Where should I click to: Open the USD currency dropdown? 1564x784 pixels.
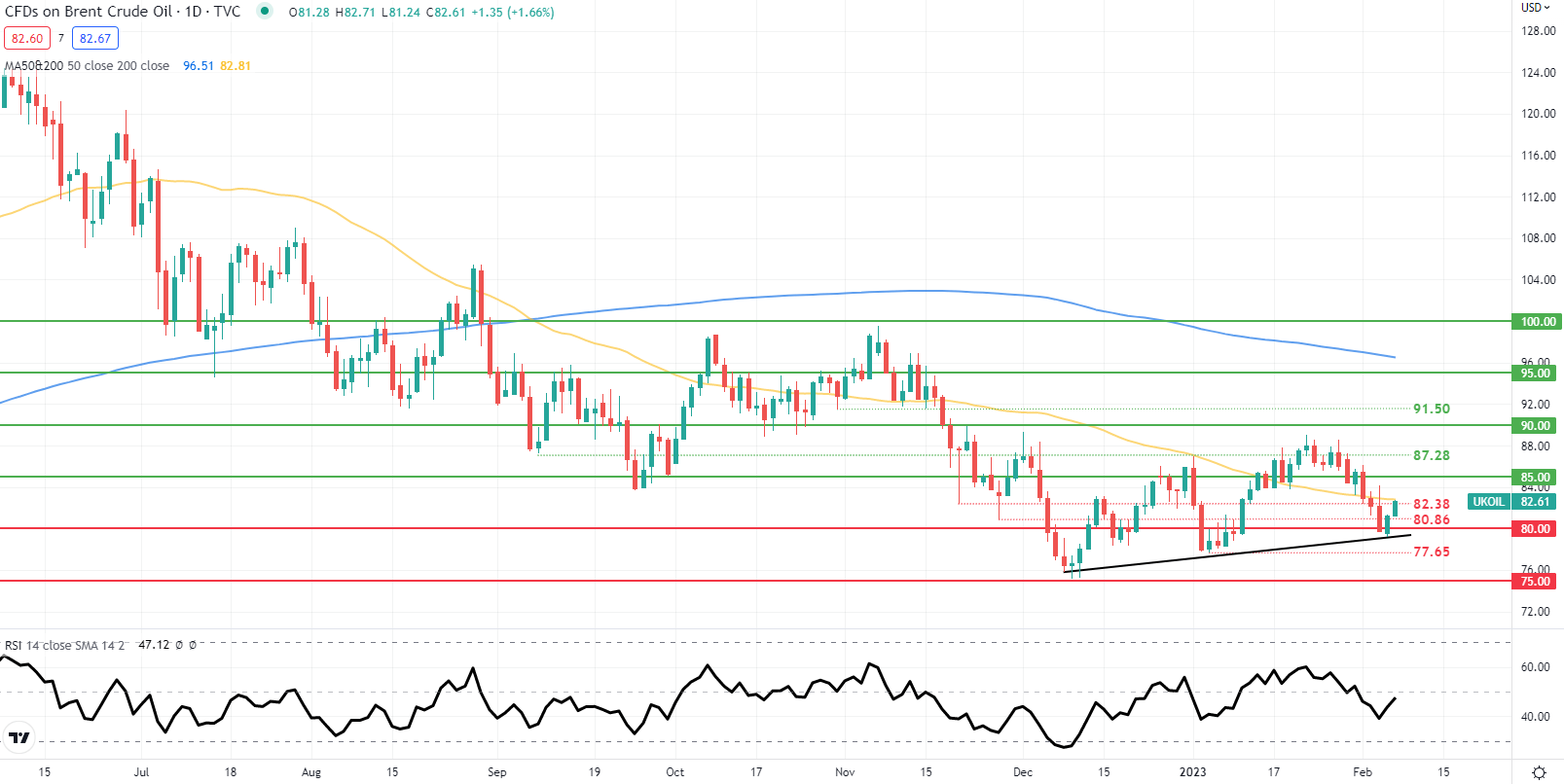click(1536, 7)
